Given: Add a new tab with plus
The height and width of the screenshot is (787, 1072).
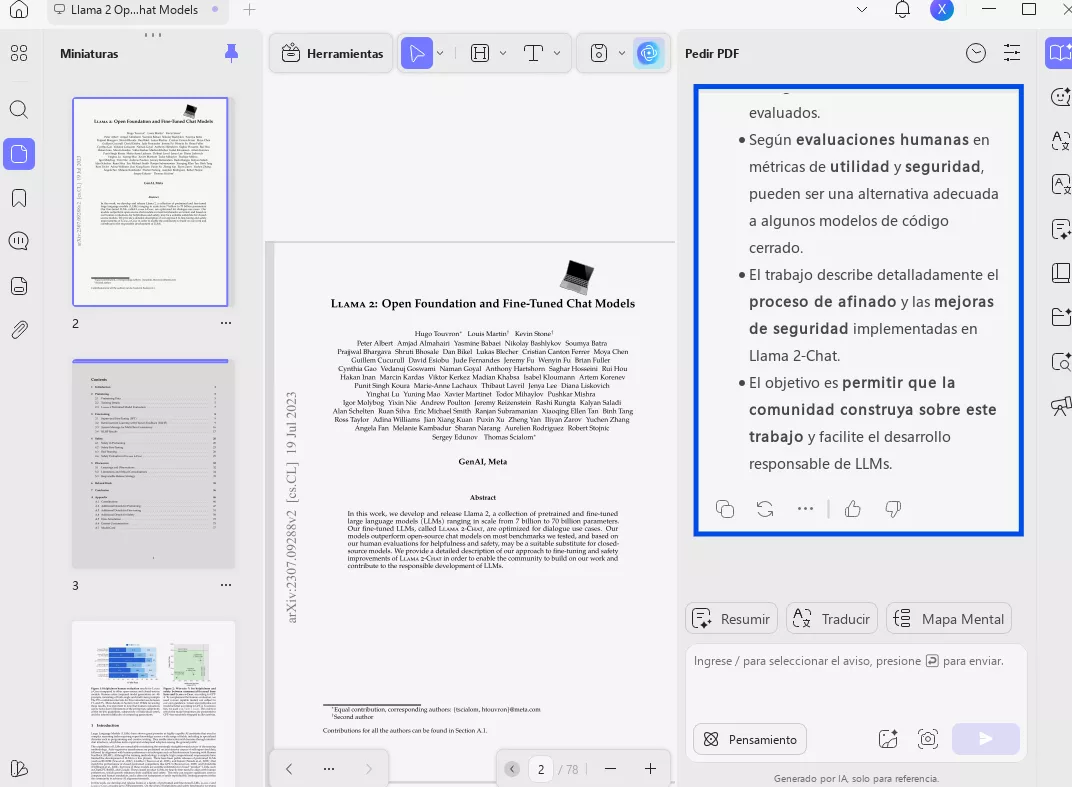Looking at the screenshot, I should pos(250,10).
